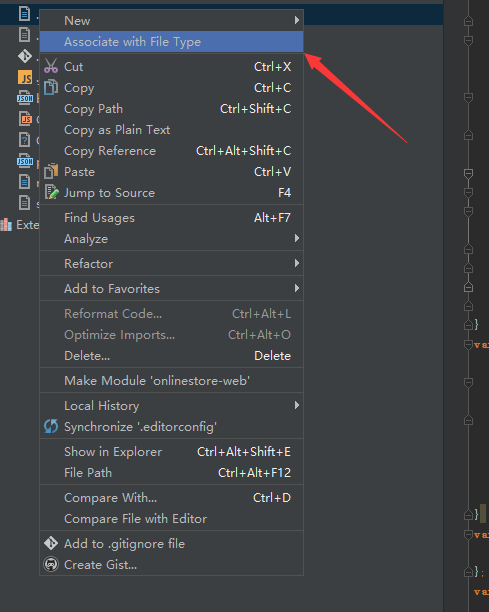Screen dimensions: 489x612
Task: Click Optimize Imports... menu entry
Action: click(171, 334)
